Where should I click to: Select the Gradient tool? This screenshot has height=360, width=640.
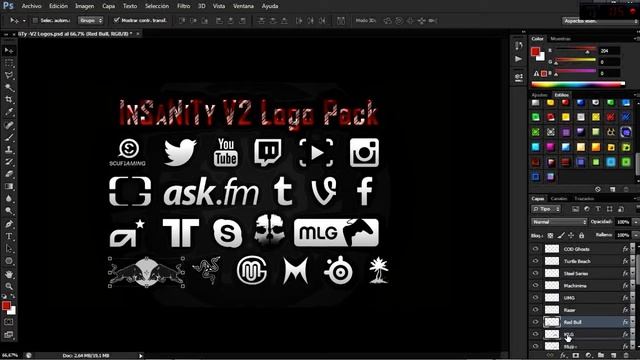[9, 186]
